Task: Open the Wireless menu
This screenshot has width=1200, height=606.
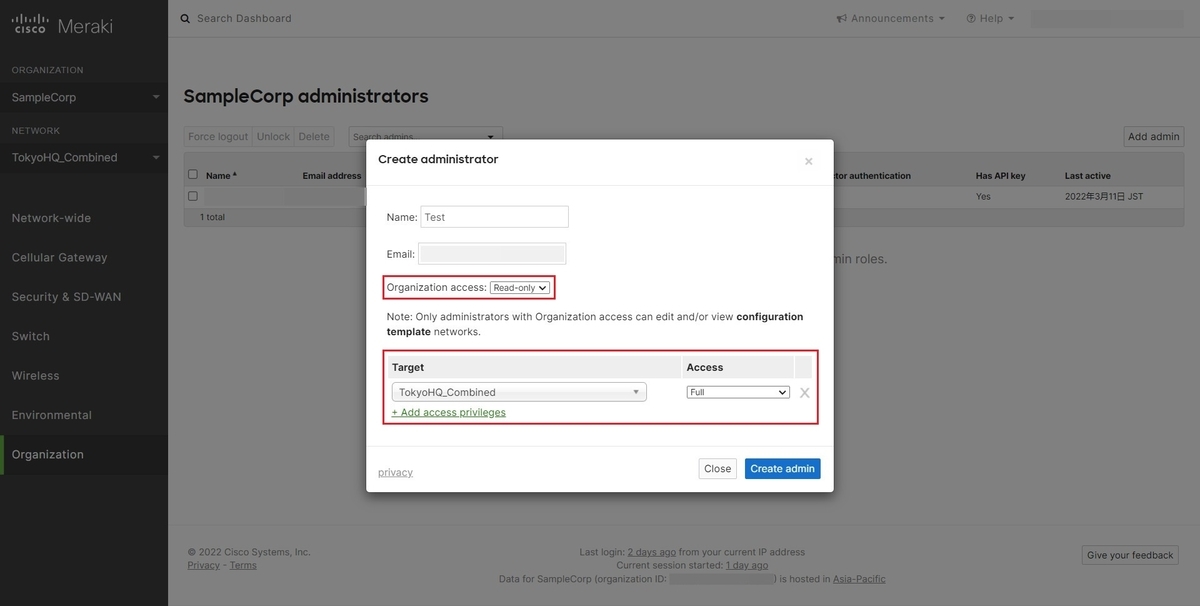Action: (35, 376)
